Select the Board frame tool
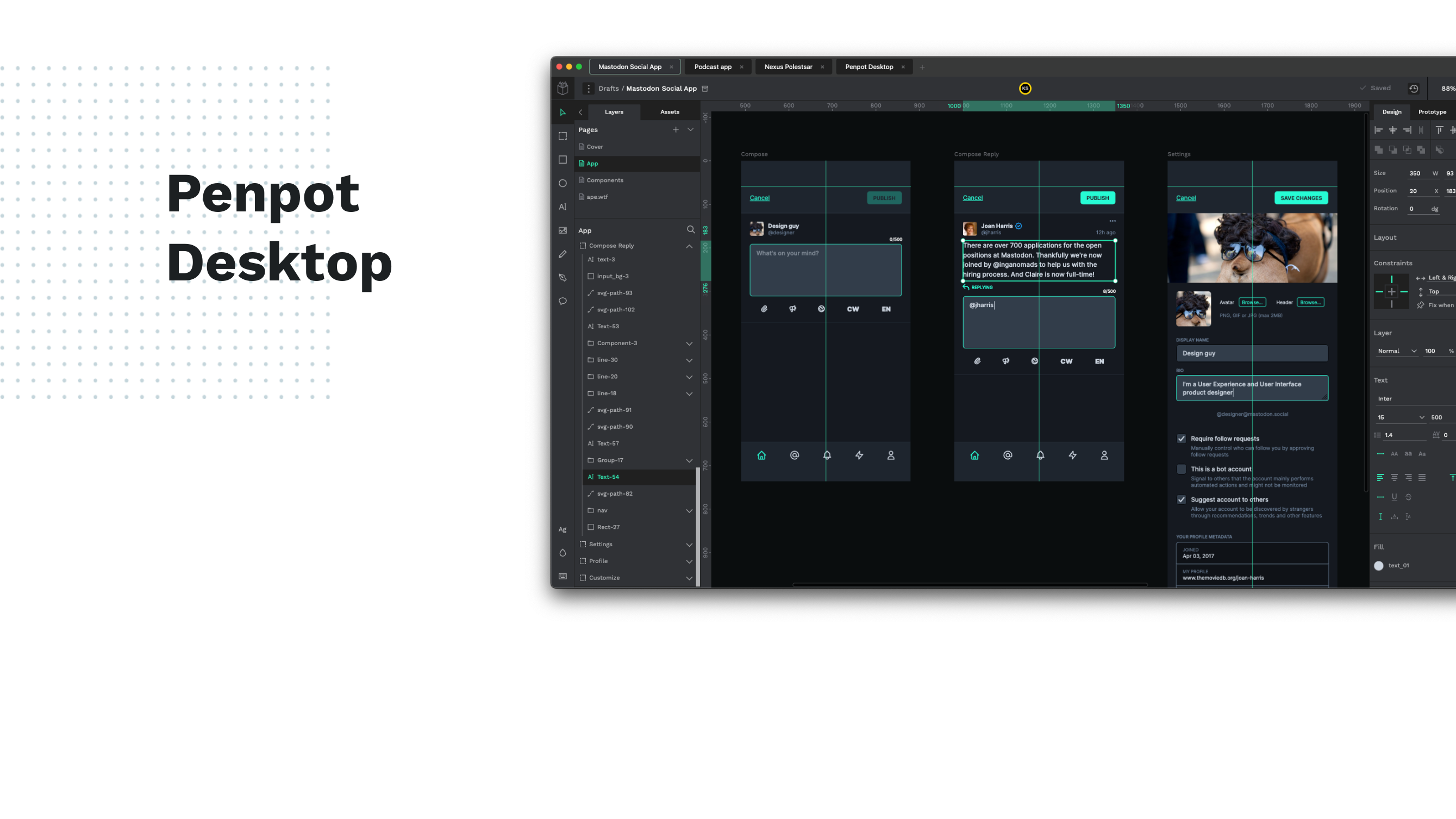The width and height of the screenshot is (1456, 819). [563, 136]
